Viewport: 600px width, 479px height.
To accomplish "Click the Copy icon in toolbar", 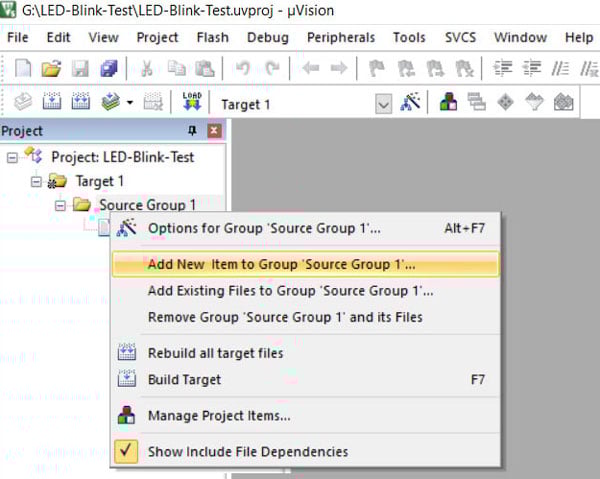I will click(x=176, y=68).
